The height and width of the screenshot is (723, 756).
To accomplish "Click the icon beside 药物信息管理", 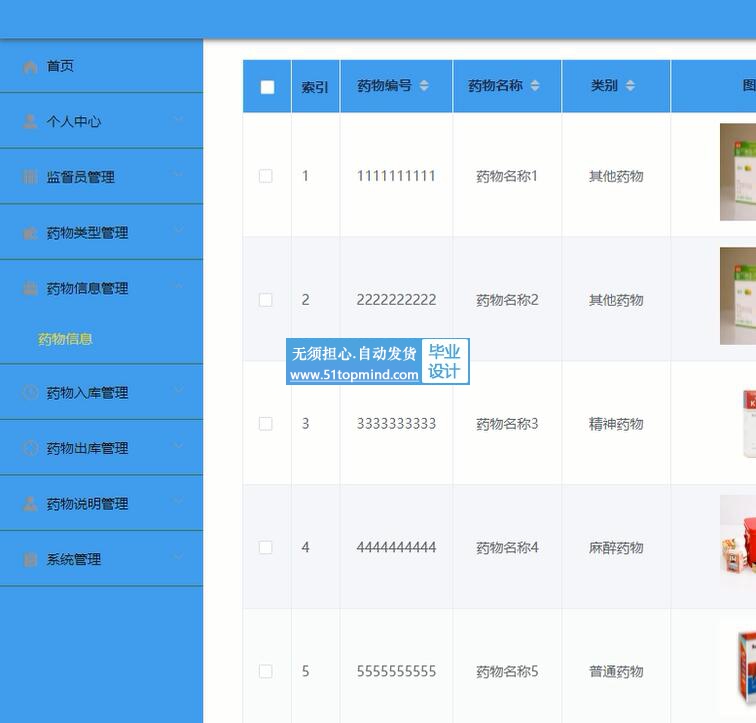I will point(30,288).
